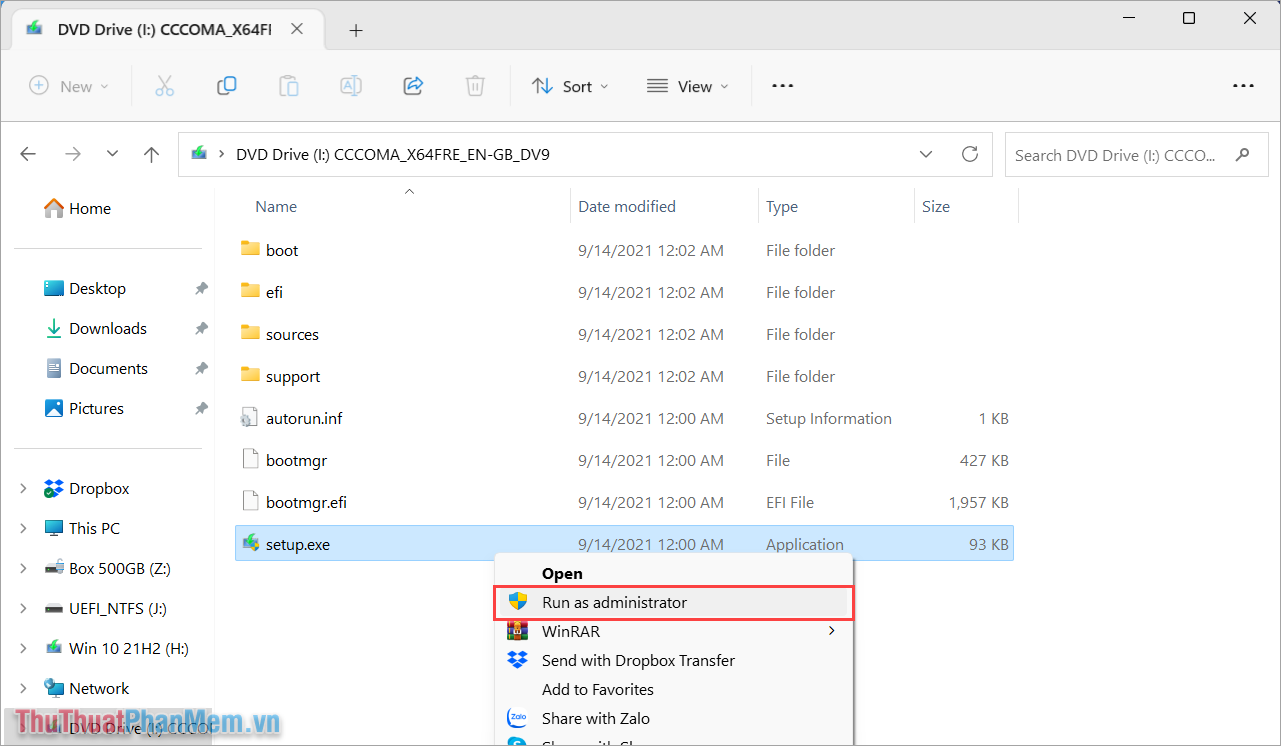
Task: Click Add to Favorites in the context menu
Action: [600, 689]
